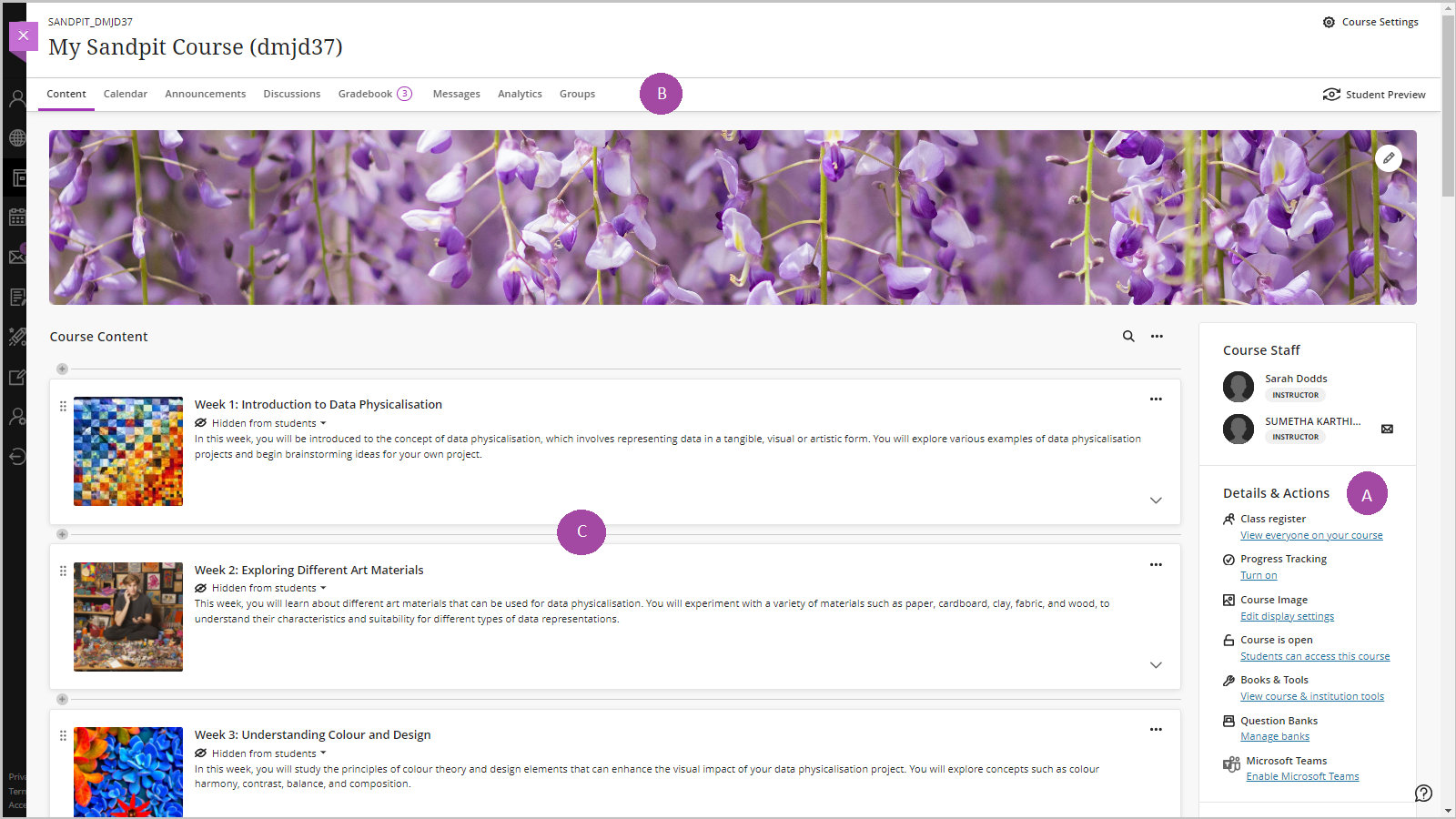The image size is (1456, 819).
Task: Turn on Progress Tracking
Action: pos(1258,574)
